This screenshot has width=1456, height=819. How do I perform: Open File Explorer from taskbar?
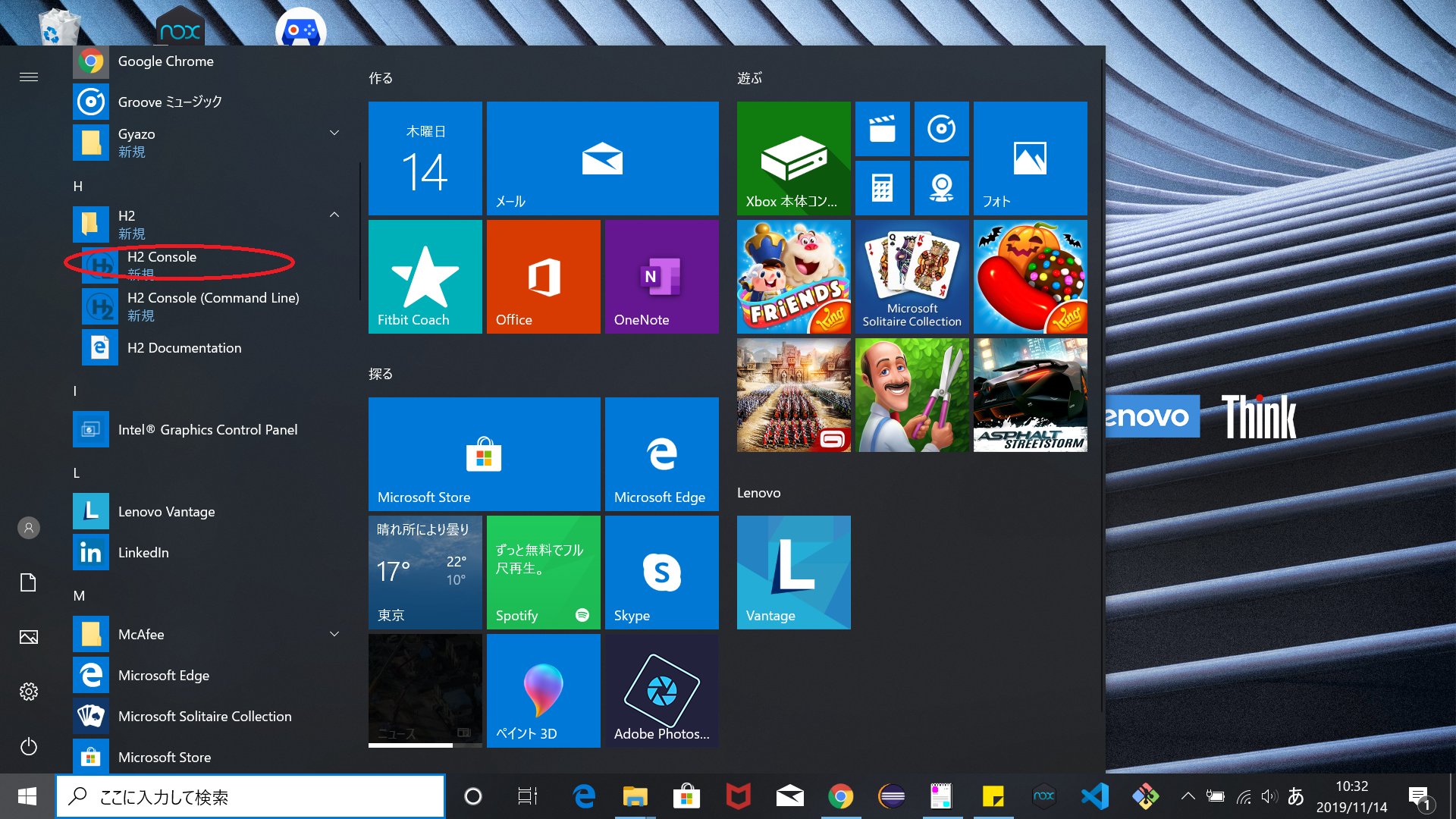[635, 796]
